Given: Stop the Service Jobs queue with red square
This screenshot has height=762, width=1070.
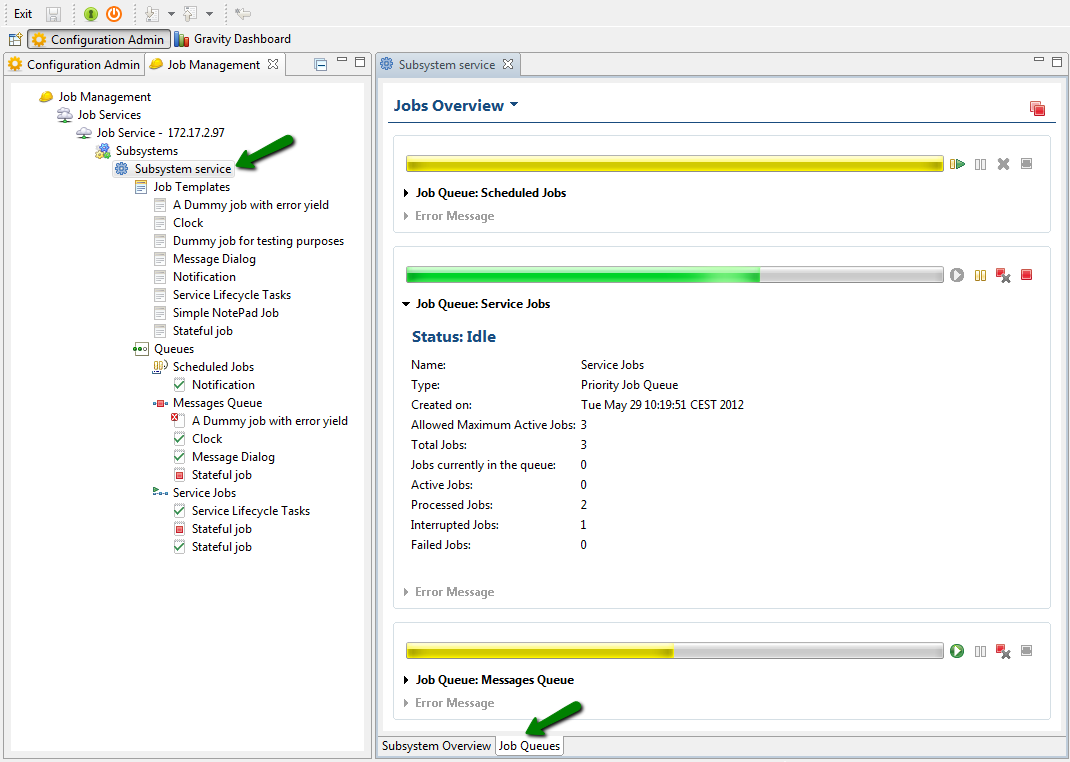Looking at the screenshot, I should 1026,275.
